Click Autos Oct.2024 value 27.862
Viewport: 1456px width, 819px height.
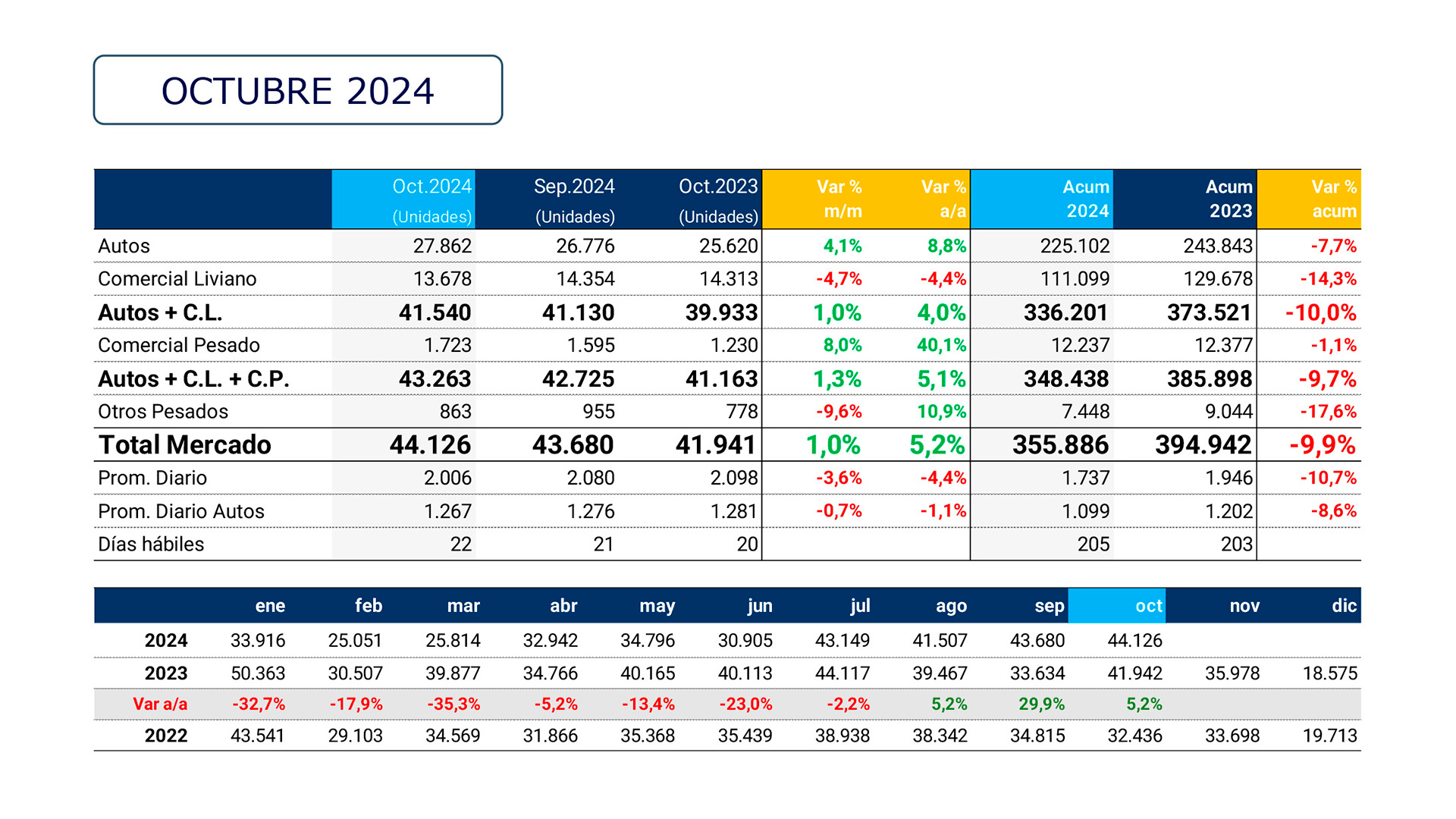click(x=442, y=246)
